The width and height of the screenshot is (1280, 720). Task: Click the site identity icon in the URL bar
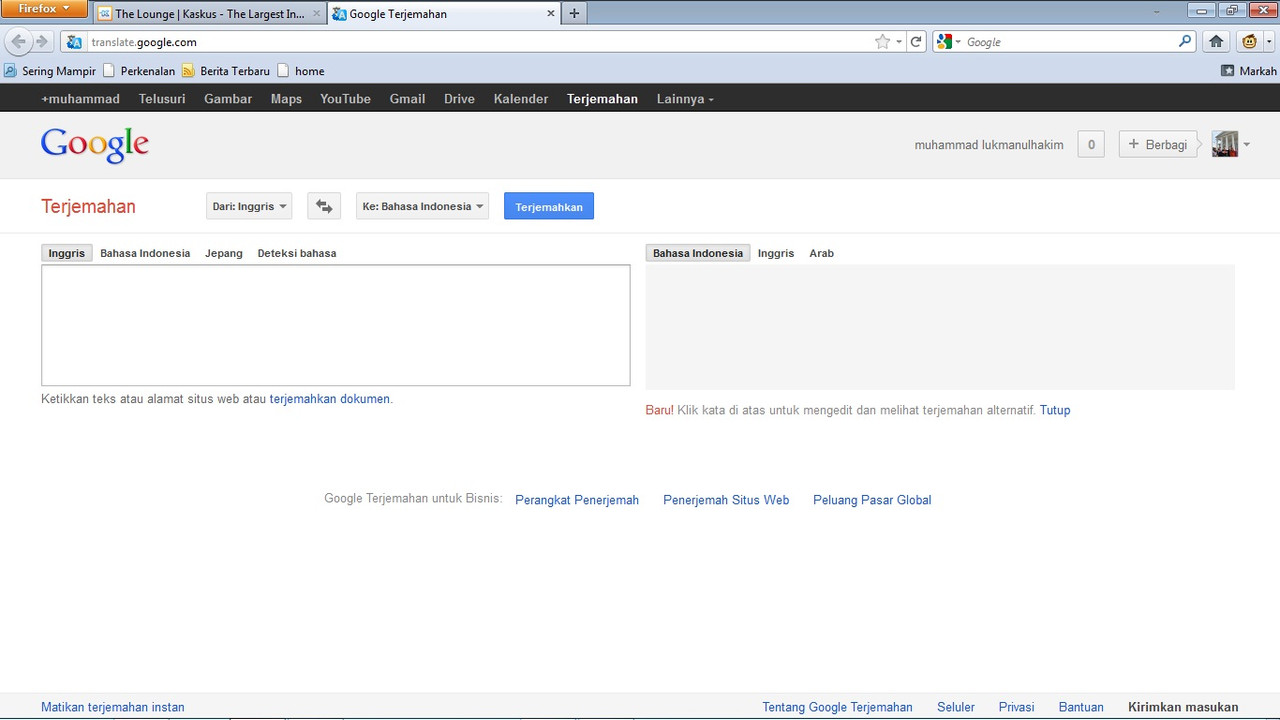[74, 42]
